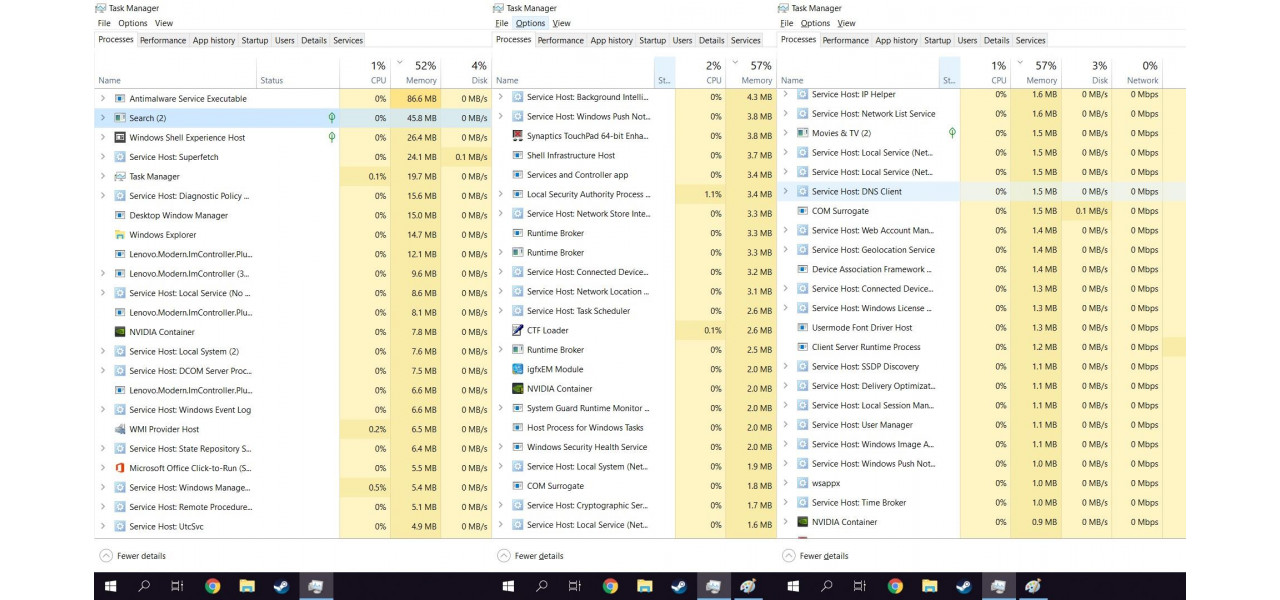Select Service Host: SSDP Discovery row
This screenshot has width=1280, height=600.
[x=982, y=366]
